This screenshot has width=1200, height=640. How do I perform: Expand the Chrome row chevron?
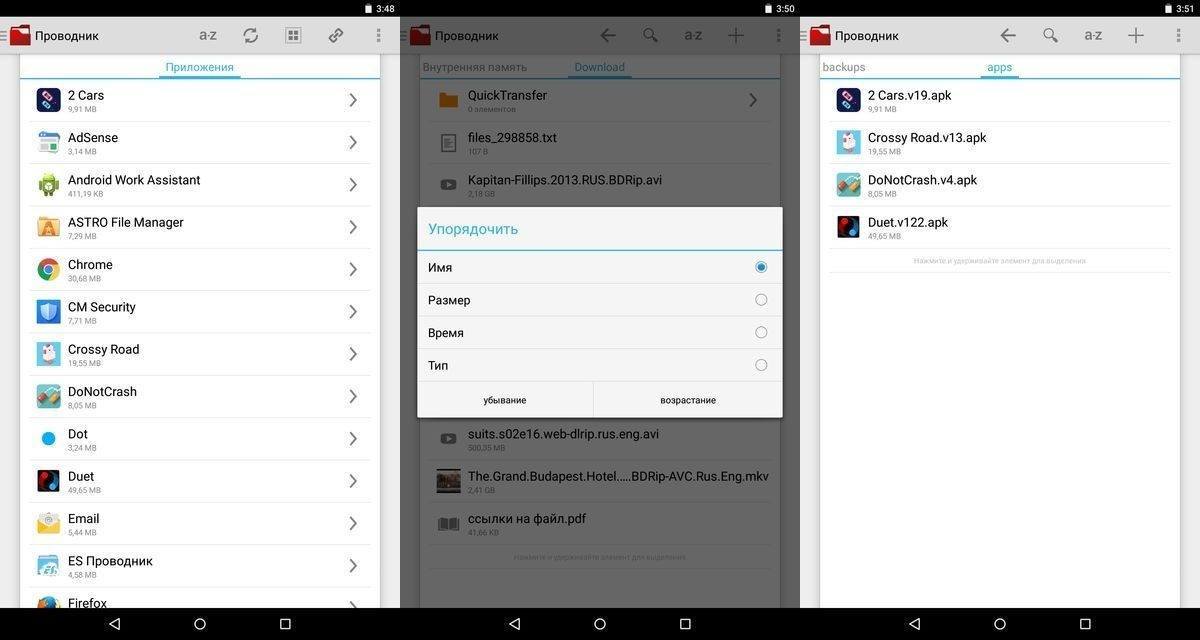coord(353,269)
